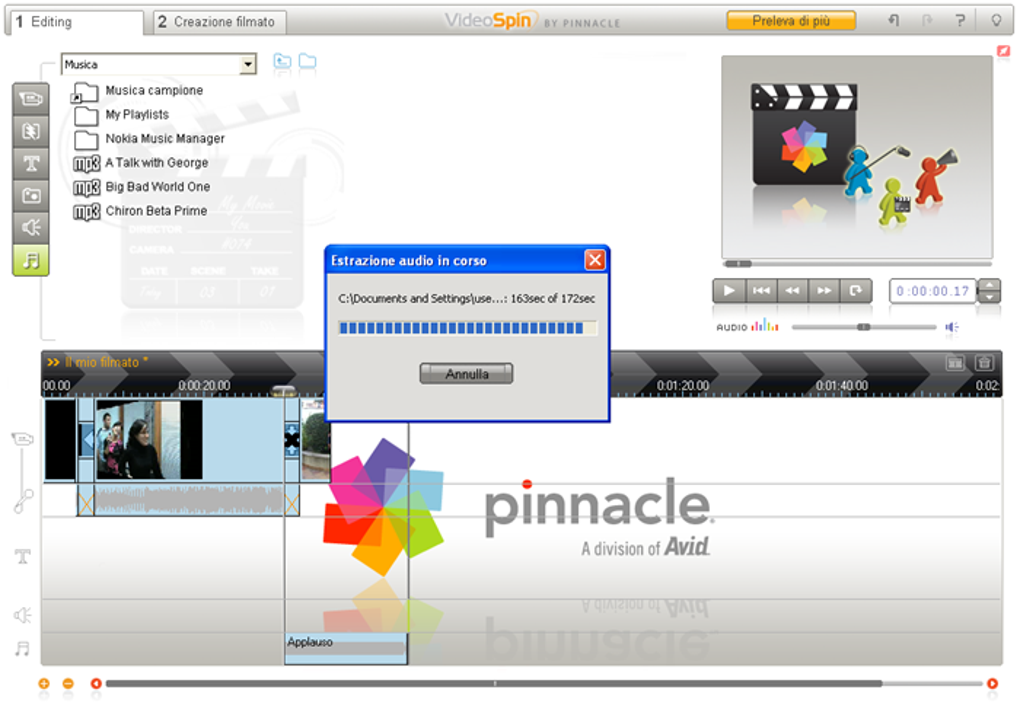Click the preview scrubber bar
This screenshot has width=1020, height=715.
(857, 263)
